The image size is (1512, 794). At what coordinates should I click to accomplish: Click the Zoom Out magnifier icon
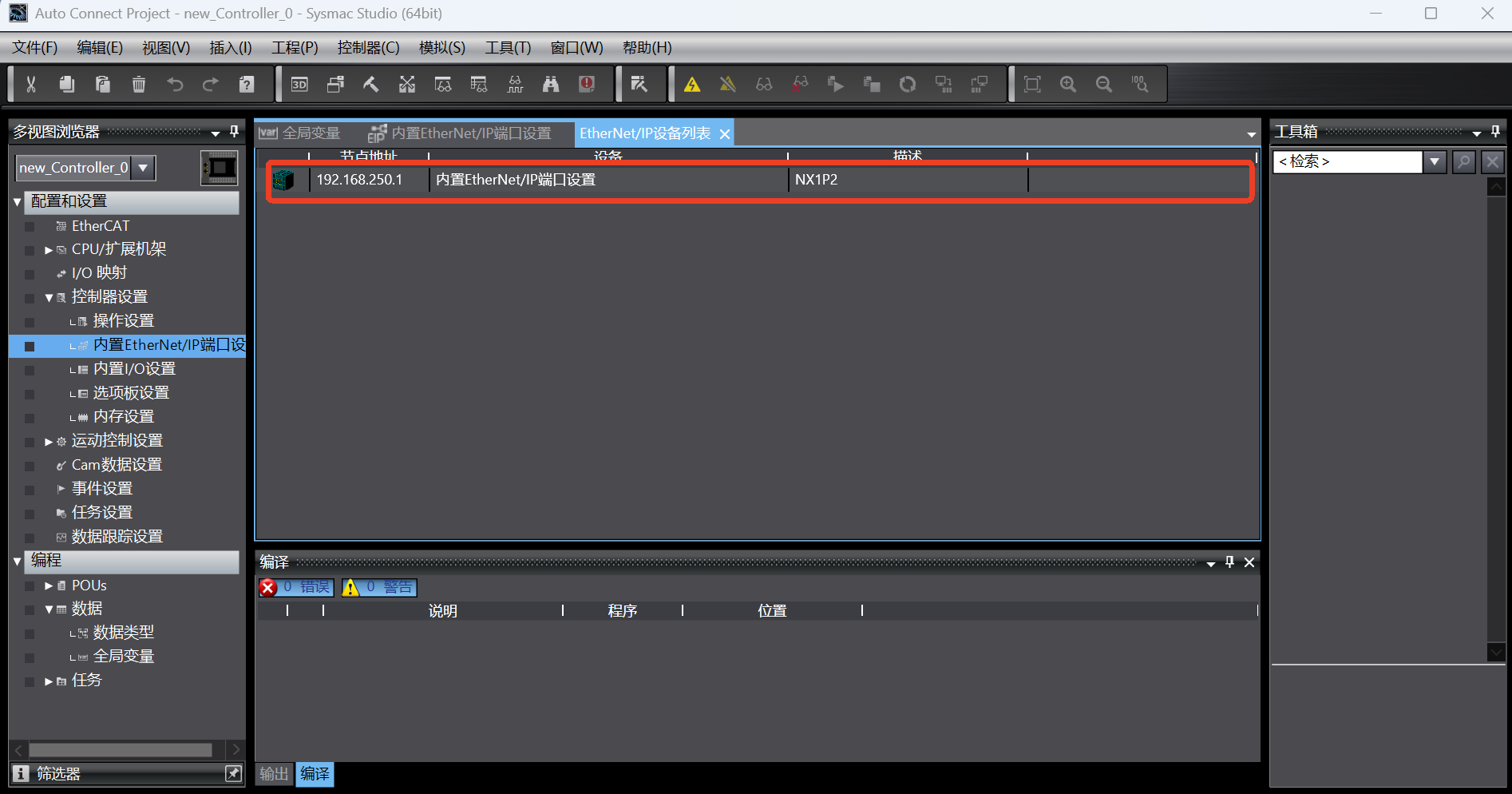pos(1104,84)
